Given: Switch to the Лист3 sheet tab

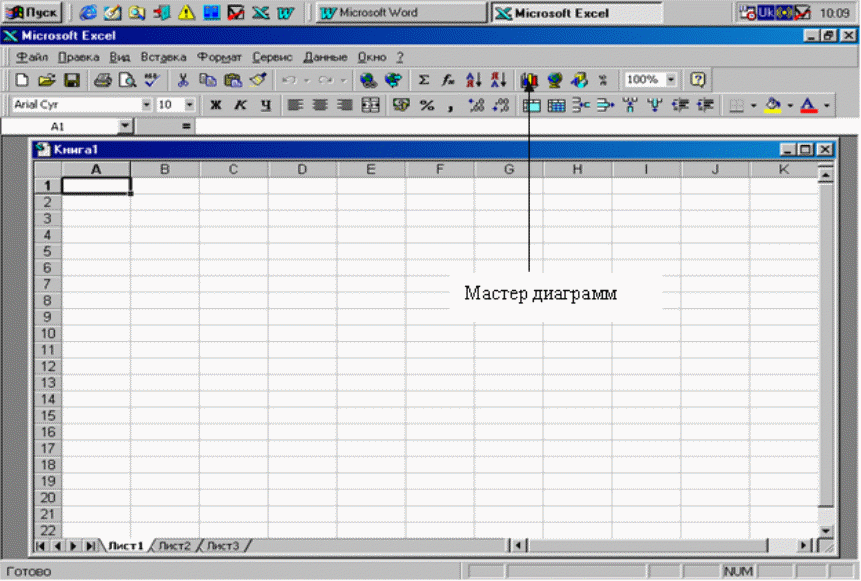Looking at the screenshot, I should pos(223,546).
